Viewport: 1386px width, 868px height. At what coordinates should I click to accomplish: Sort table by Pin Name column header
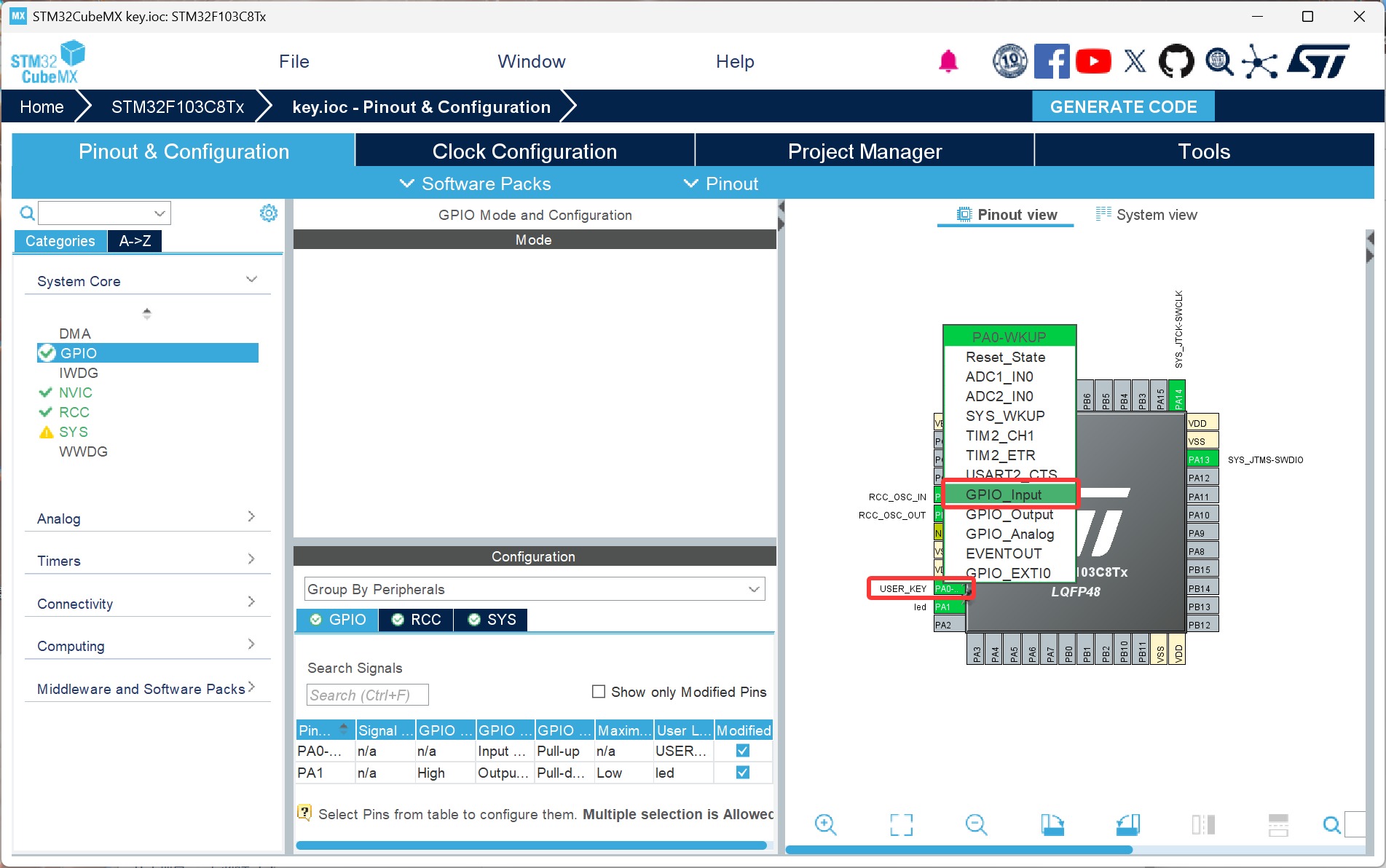coord(325,730)
